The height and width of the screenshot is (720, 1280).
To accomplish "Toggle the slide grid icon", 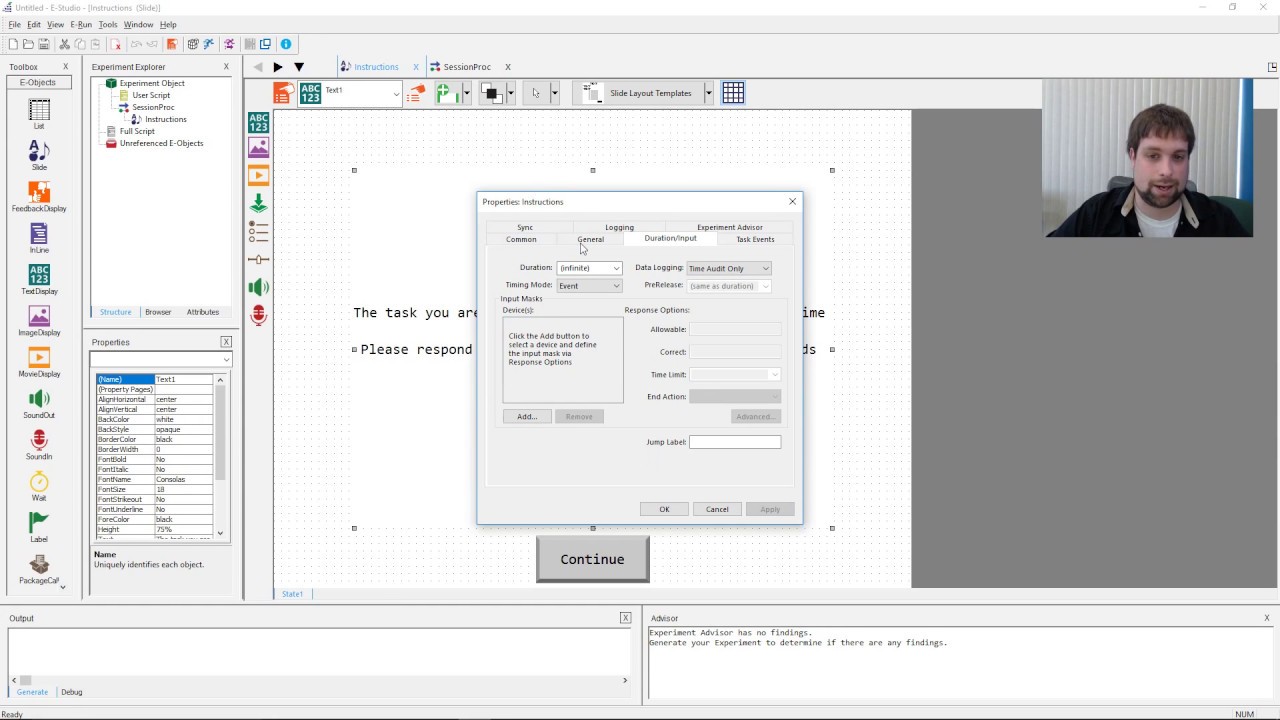I will coord(733,93).
